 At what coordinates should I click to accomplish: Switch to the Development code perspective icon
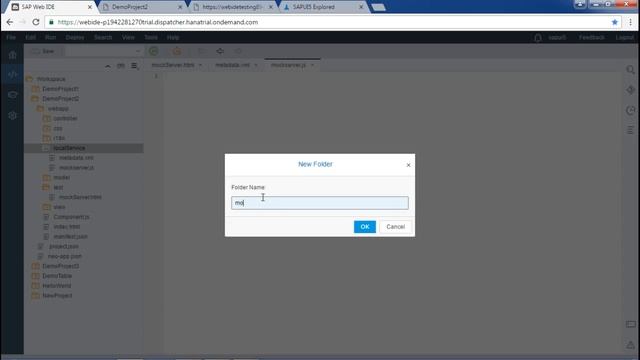coord(12,74)
